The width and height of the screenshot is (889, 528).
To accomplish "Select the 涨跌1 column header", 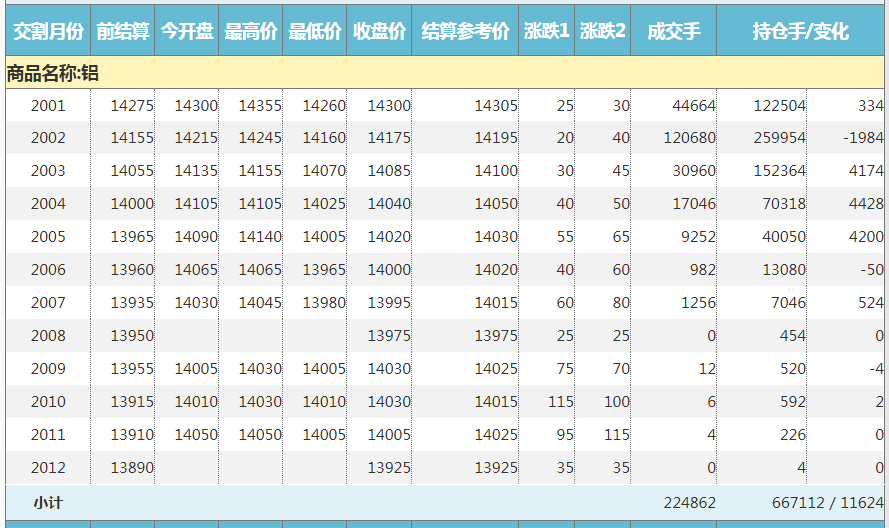I will (547, 32).
